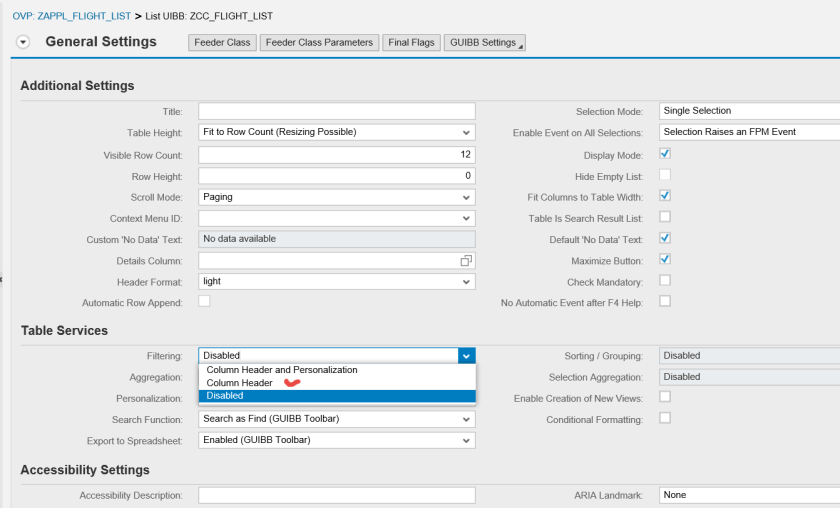The width and height of the screenshot is (840, 508).
Task: Select Column Header filtering option
Action: [x=239, y=383]
